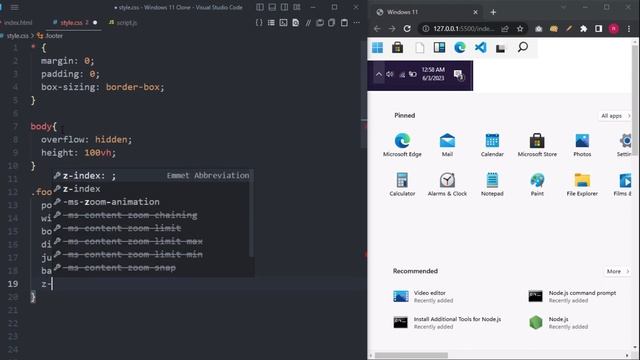Click the split editor layout toolbar icon
640x360 pixels.
click(344, 23)
